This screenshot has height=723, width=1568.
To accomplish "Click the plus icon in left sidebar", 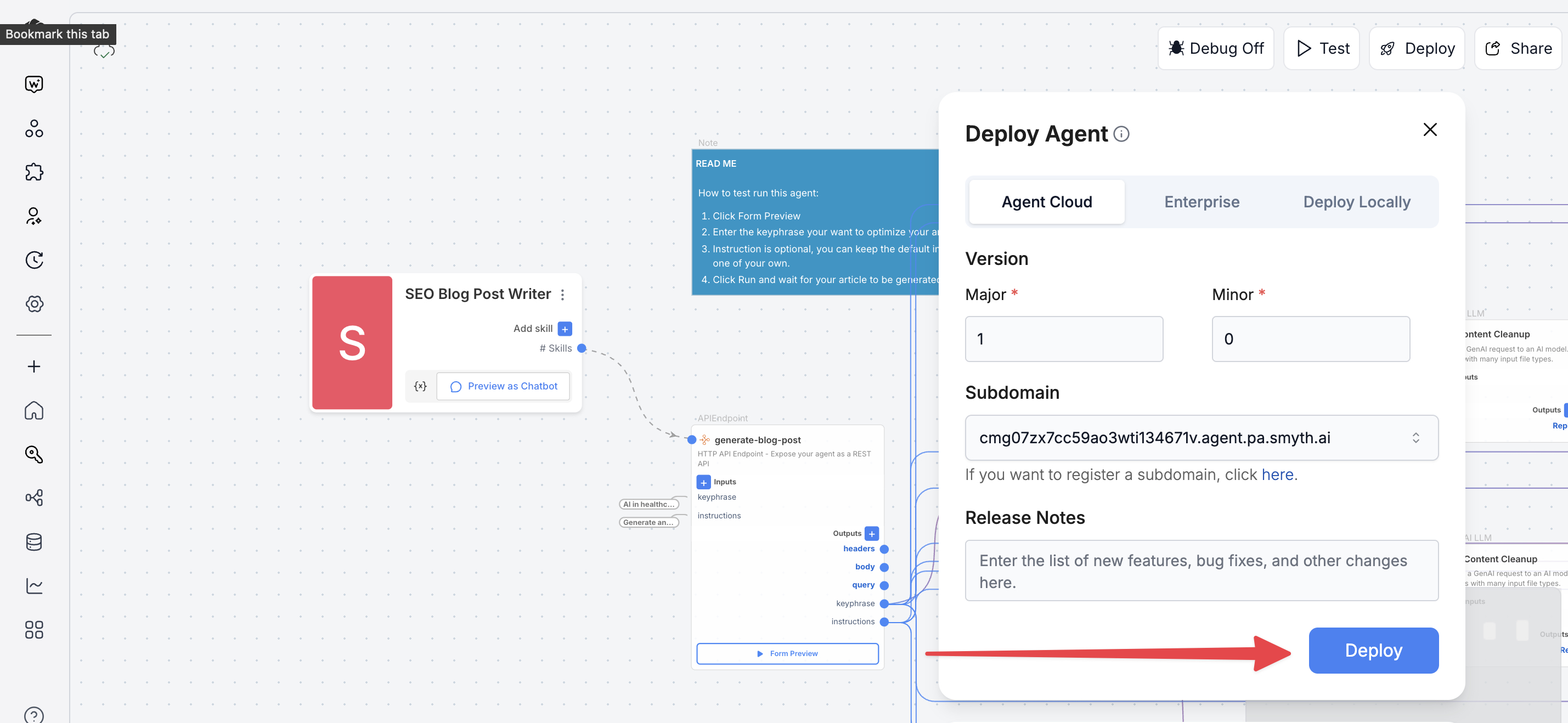I will click(x=34, y=366).
